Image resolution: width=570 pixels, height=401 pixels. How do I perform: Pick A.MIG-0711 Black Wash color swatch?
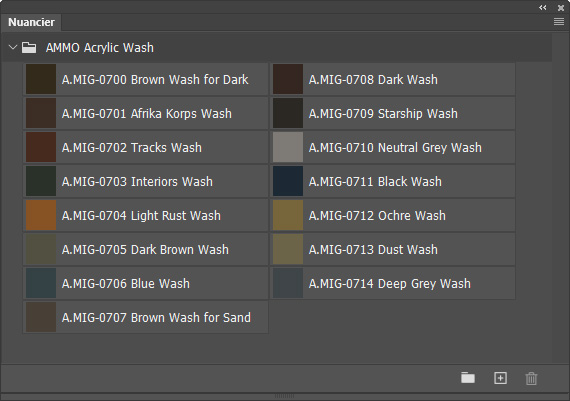[x=288, y=181]
